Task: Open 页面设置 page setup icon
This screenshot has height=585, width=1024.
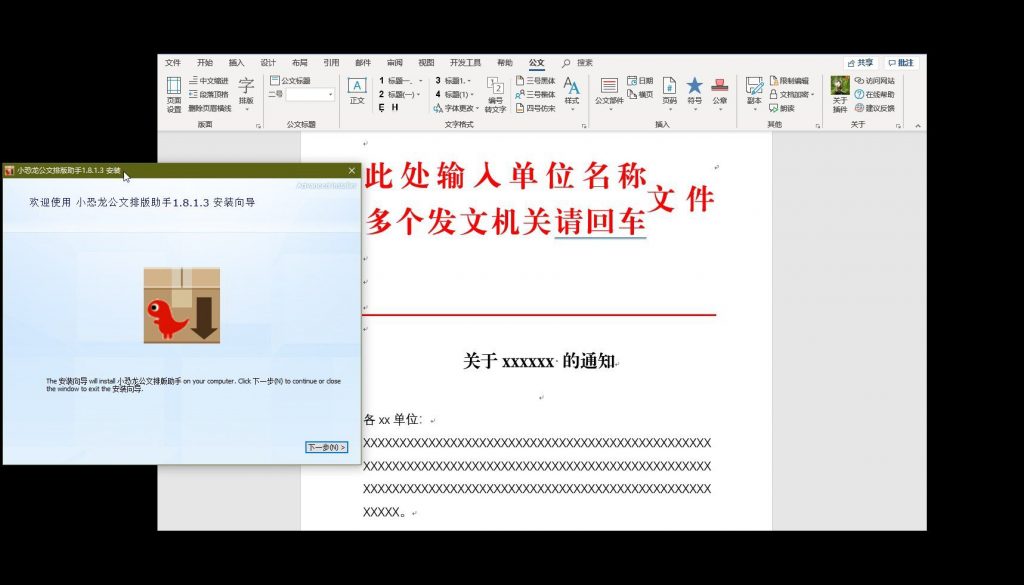Action: [x=174, y=94]
